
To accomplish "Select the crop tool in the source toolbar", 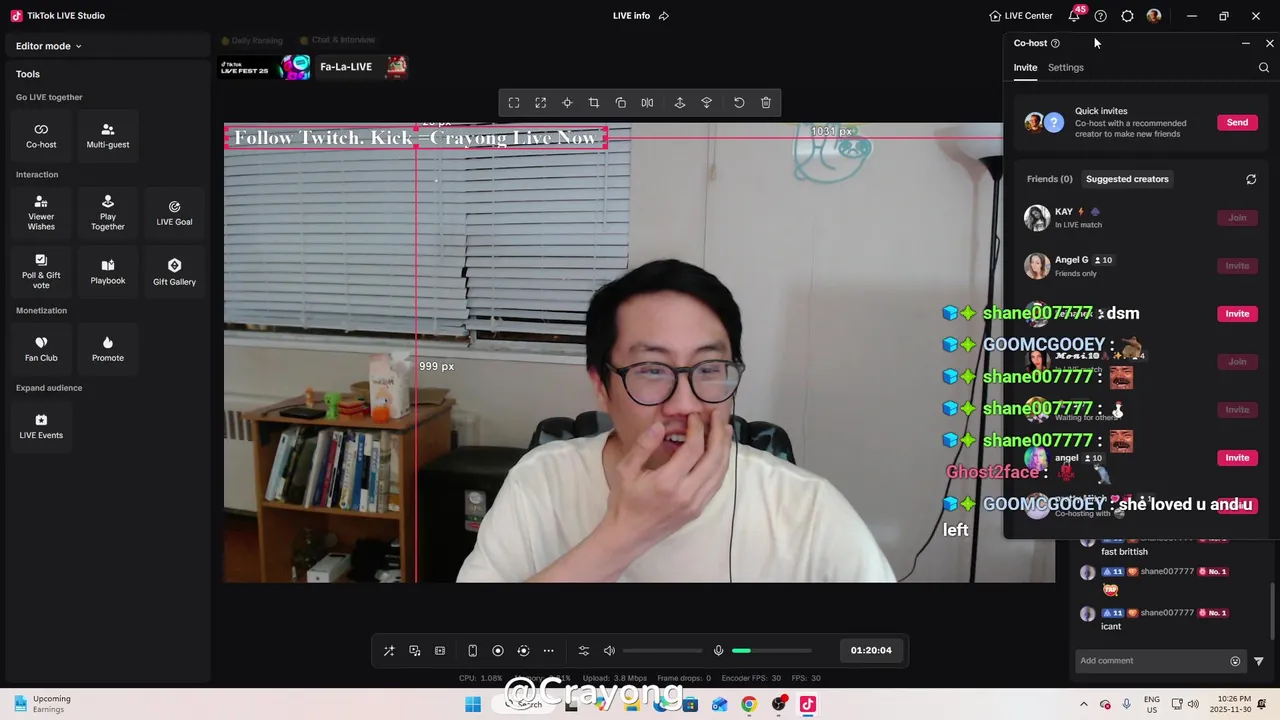I will point(594,103).
